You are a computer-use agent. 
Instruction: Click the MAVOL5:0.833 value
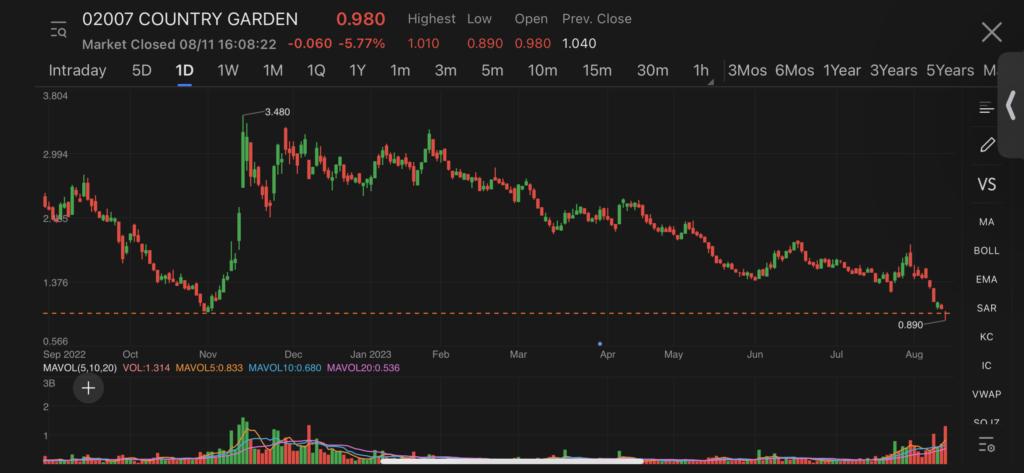point(210,368)
